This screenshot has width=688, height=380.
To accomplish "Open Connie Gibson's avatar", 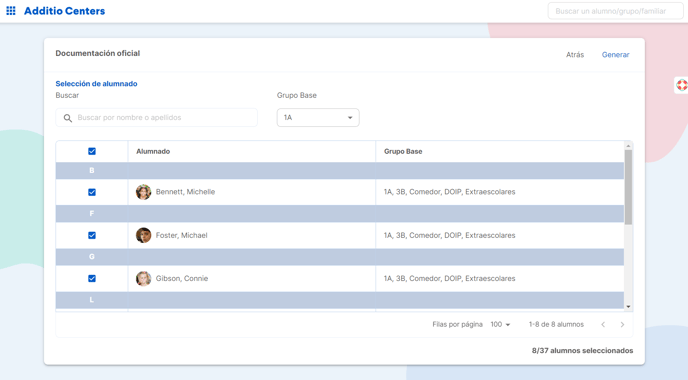I will [x=143, y=279].
